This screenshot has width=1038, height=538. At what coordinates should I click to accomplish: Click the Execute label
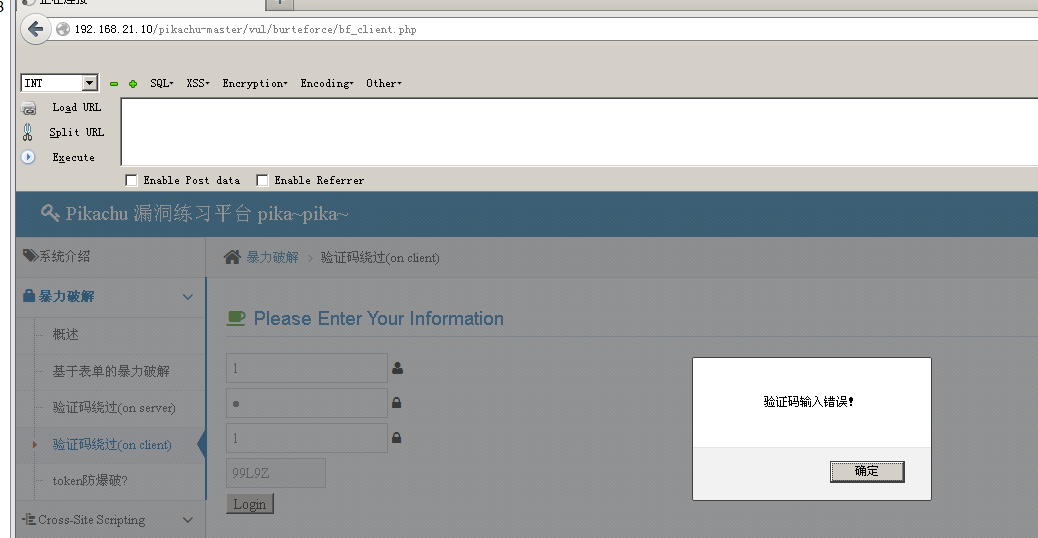pos(73,157)
